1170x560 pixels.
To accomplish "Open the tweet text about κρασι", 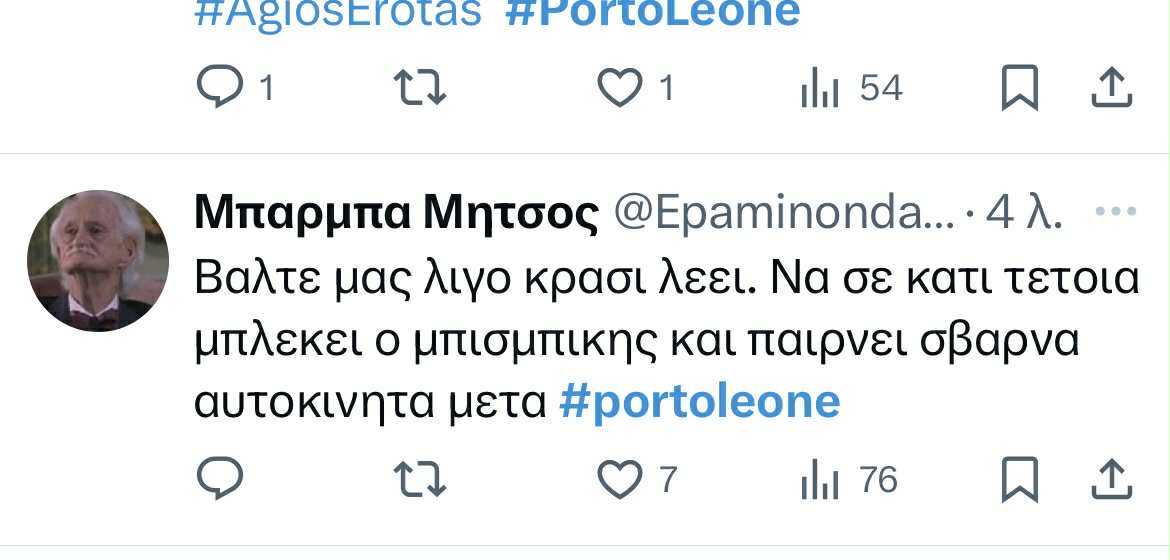I will [x=667, y=341].
